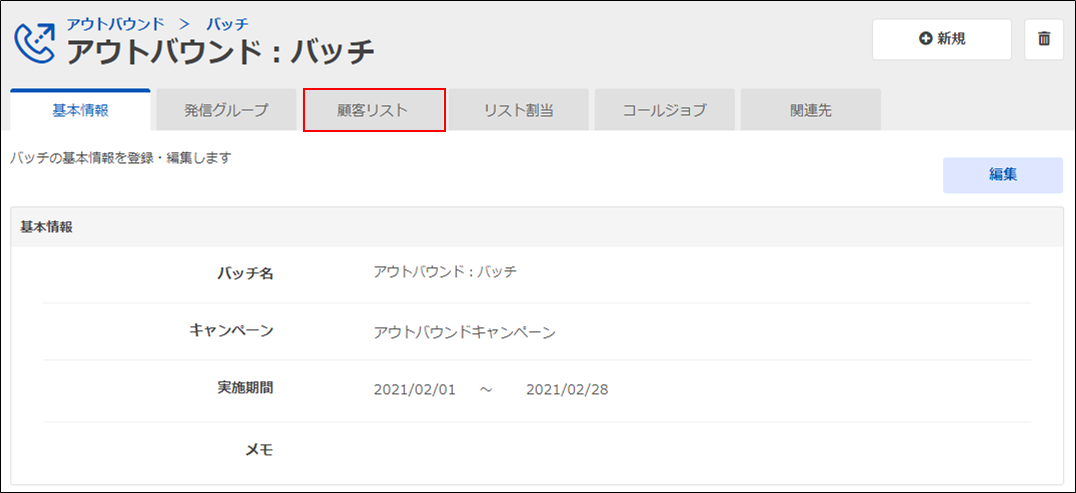Click the メモ field label

coord(259,449)
